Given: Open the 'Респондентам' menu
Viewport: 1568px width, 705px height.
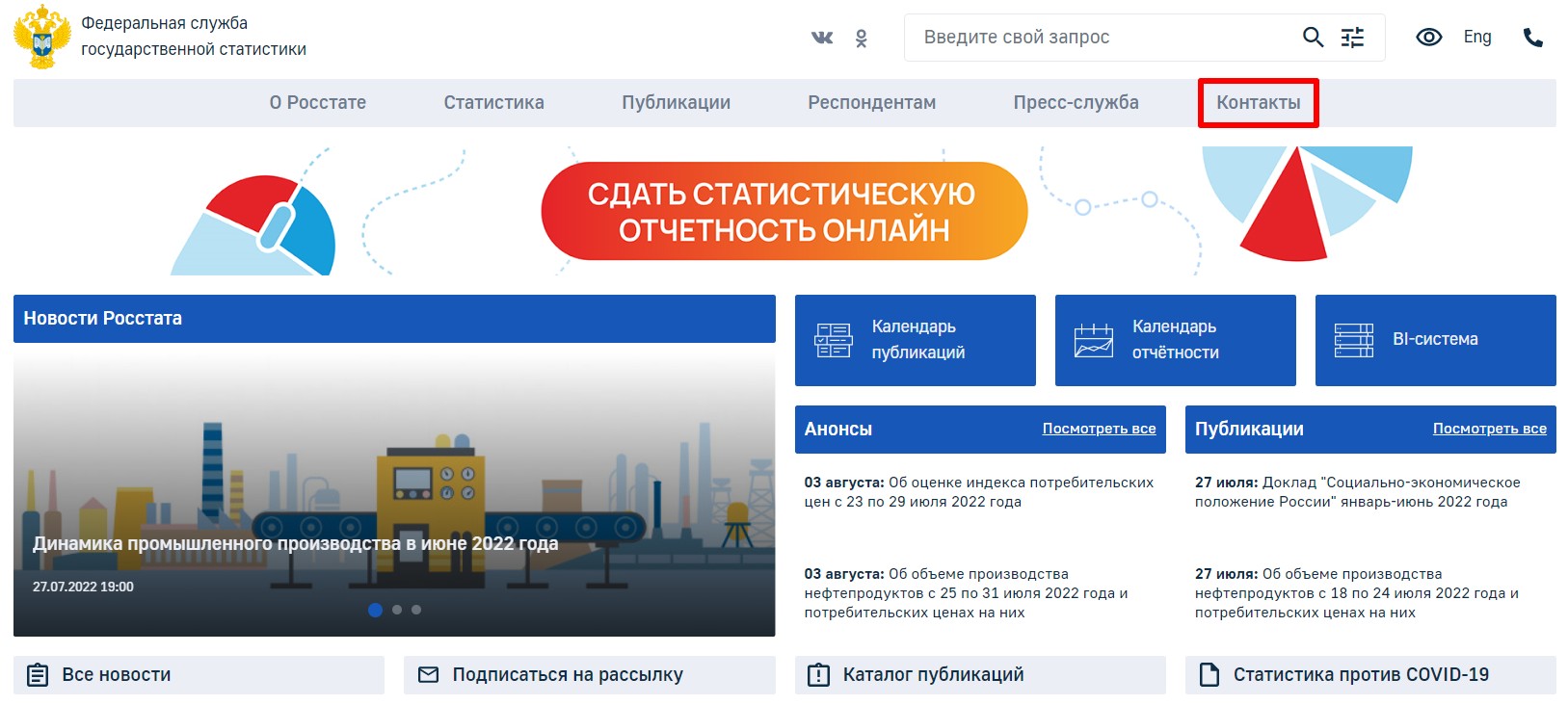Looking at the screenshot, I should [x=872, y=102].
